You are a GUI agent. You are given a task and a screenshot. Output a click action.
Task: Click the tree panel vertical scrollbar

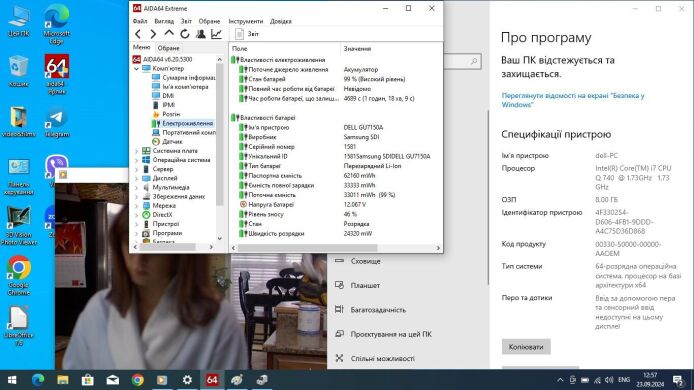[x=220, y=134]
